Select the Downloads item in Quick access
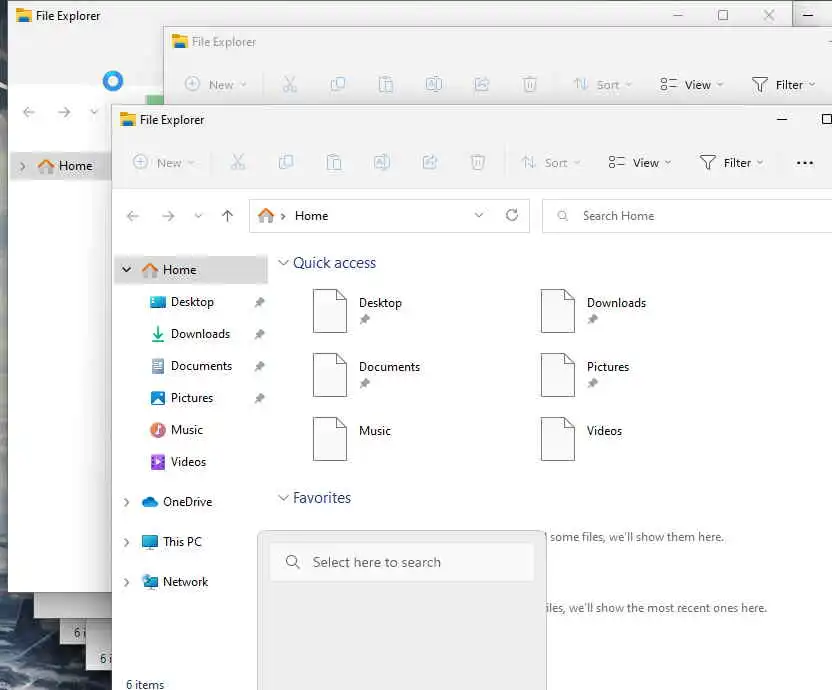832x690 pixels. coord(593,310)
